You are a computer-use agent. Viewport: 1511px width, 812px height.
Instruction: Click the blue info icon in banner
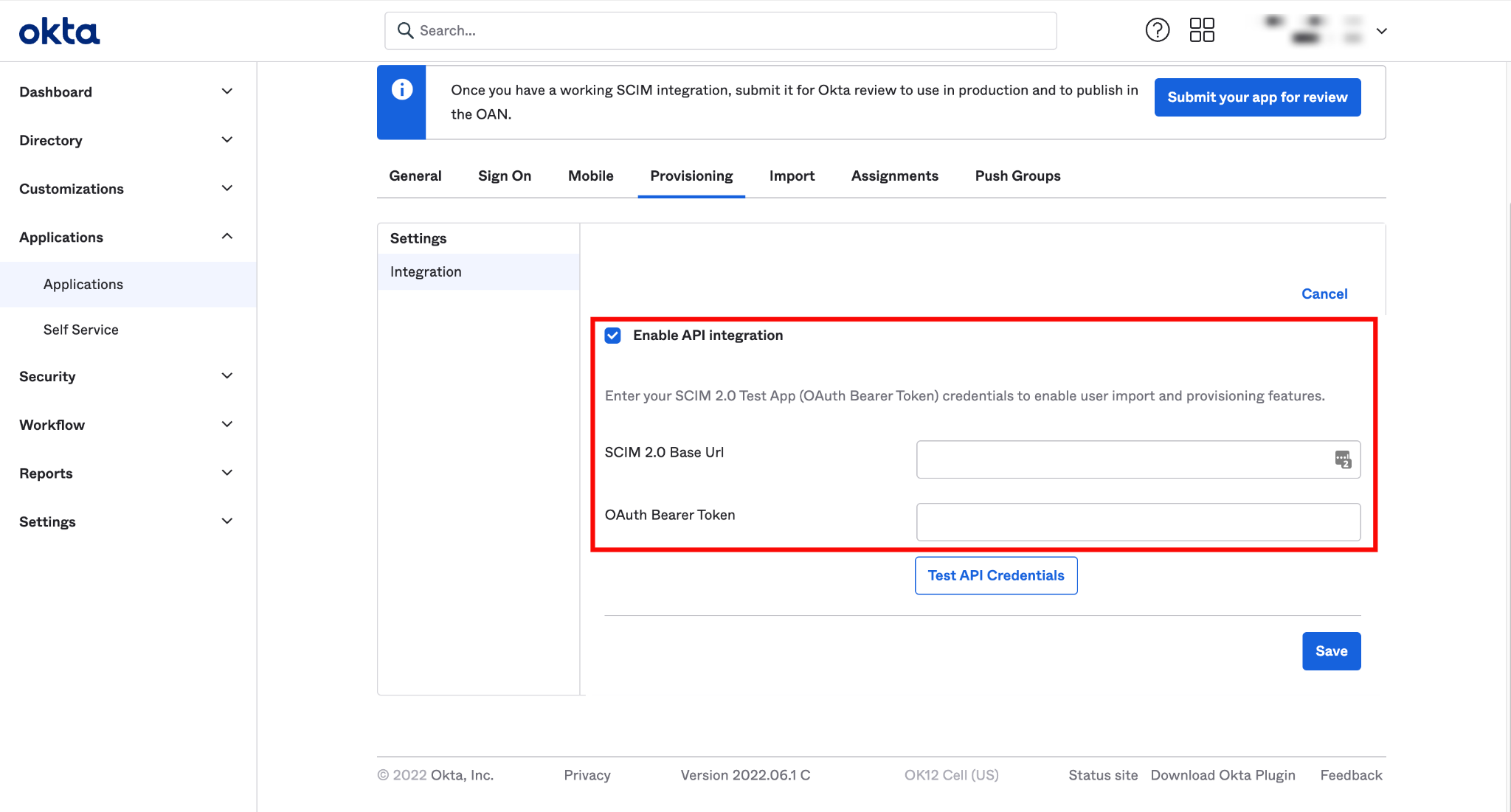point(402,89)
